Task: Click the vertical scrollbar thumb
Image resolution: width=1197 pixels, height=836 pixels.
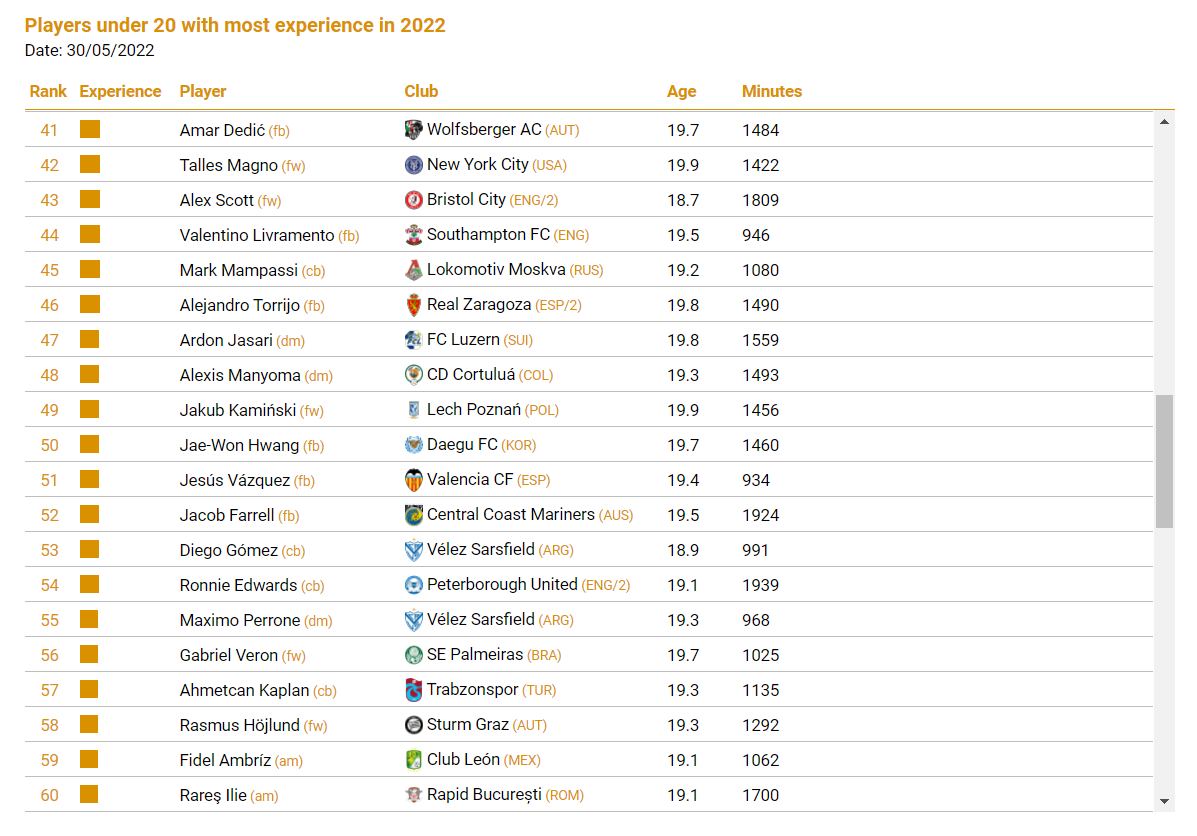Action: pos(1164,461)
